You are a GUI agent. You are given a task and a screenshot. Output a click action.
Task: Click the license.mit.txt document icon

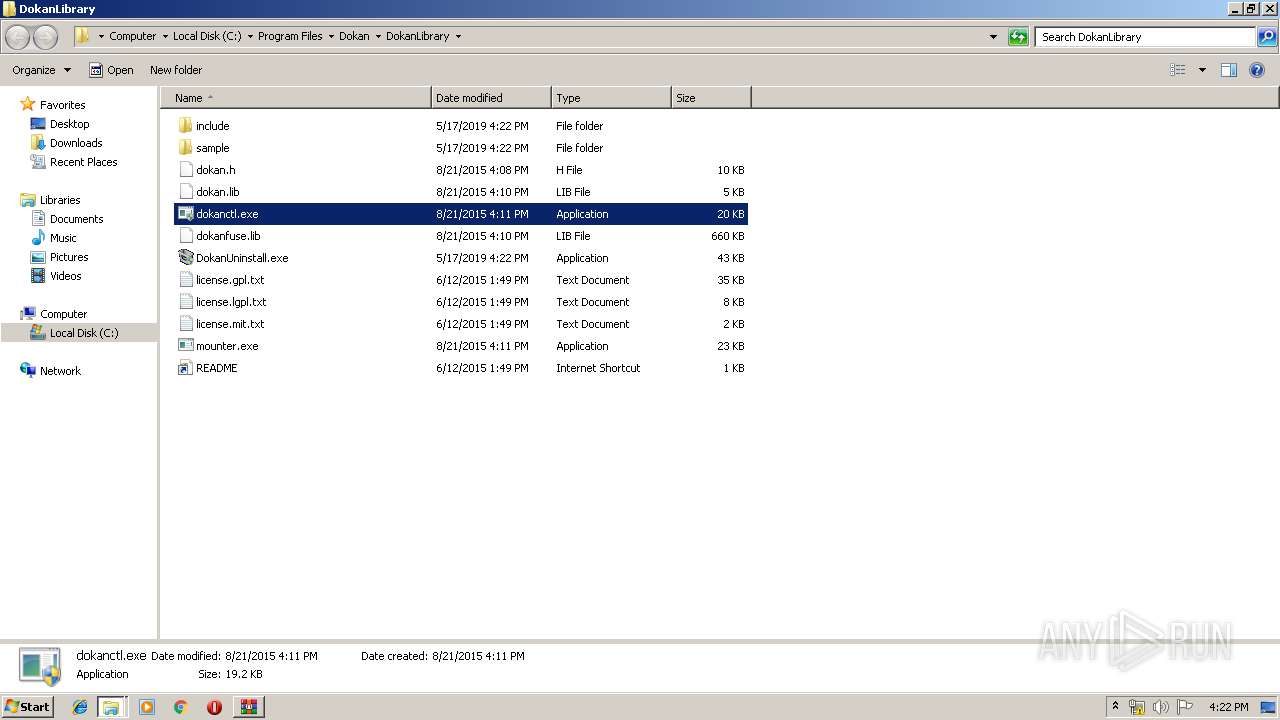pos(185,324)
